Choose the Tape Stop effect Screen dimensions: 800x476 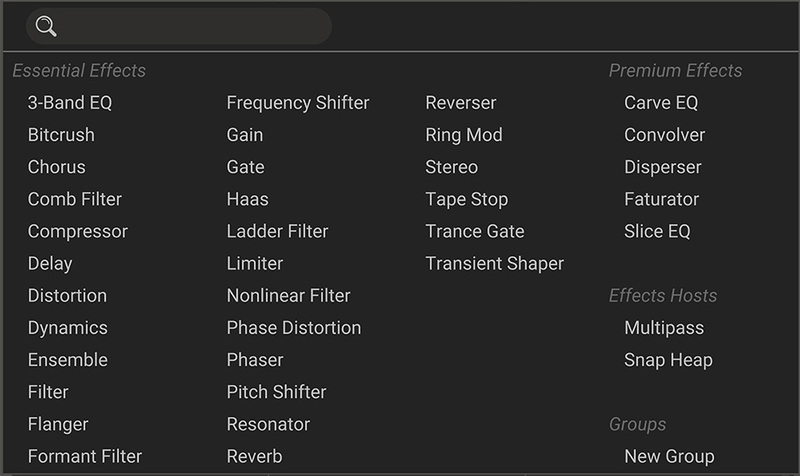coord(467,199)
